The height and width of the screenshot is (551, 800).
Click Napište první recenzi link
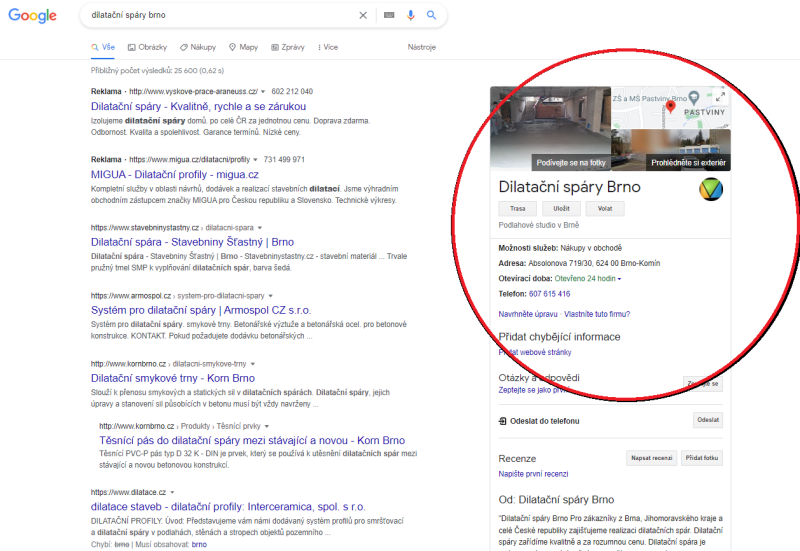533,474
